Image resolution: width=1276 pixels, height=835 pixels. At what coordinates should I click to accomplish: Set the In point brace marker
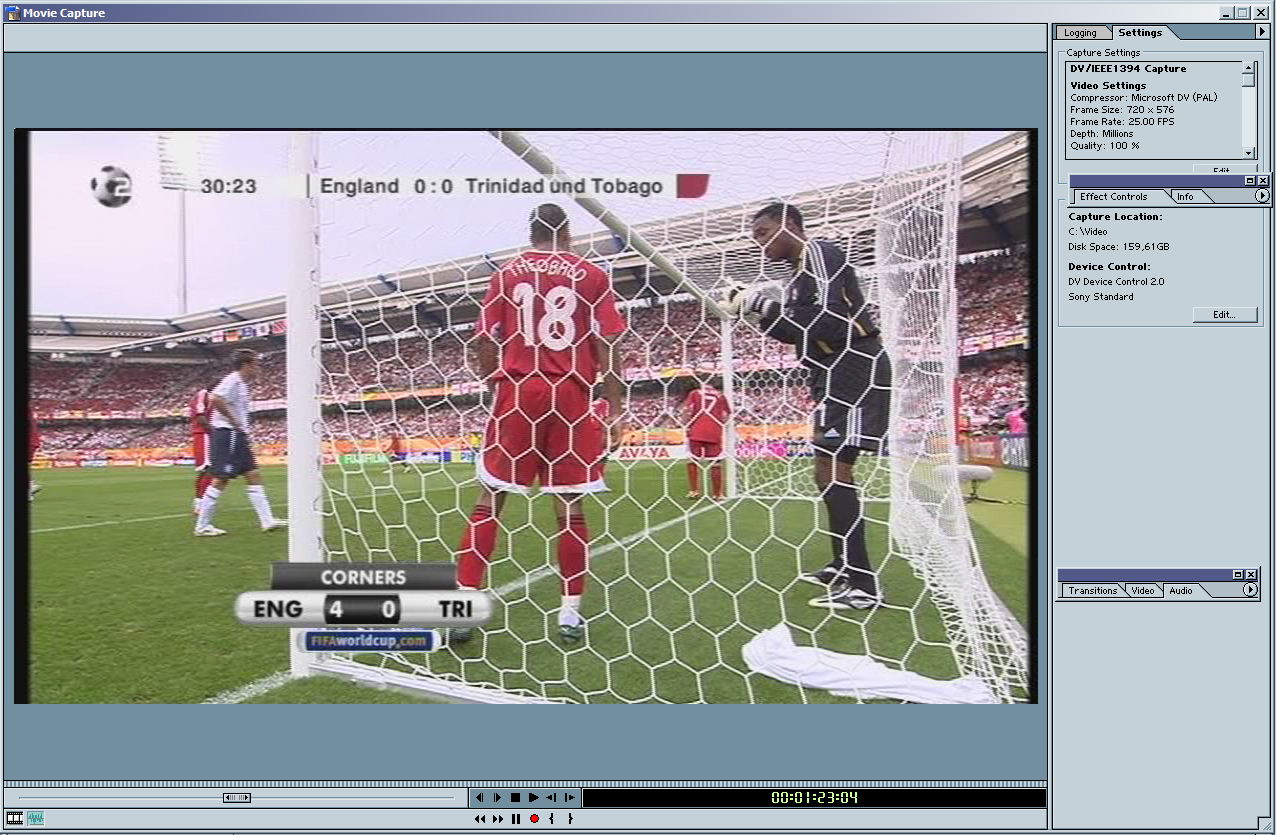tap(551, 819)
